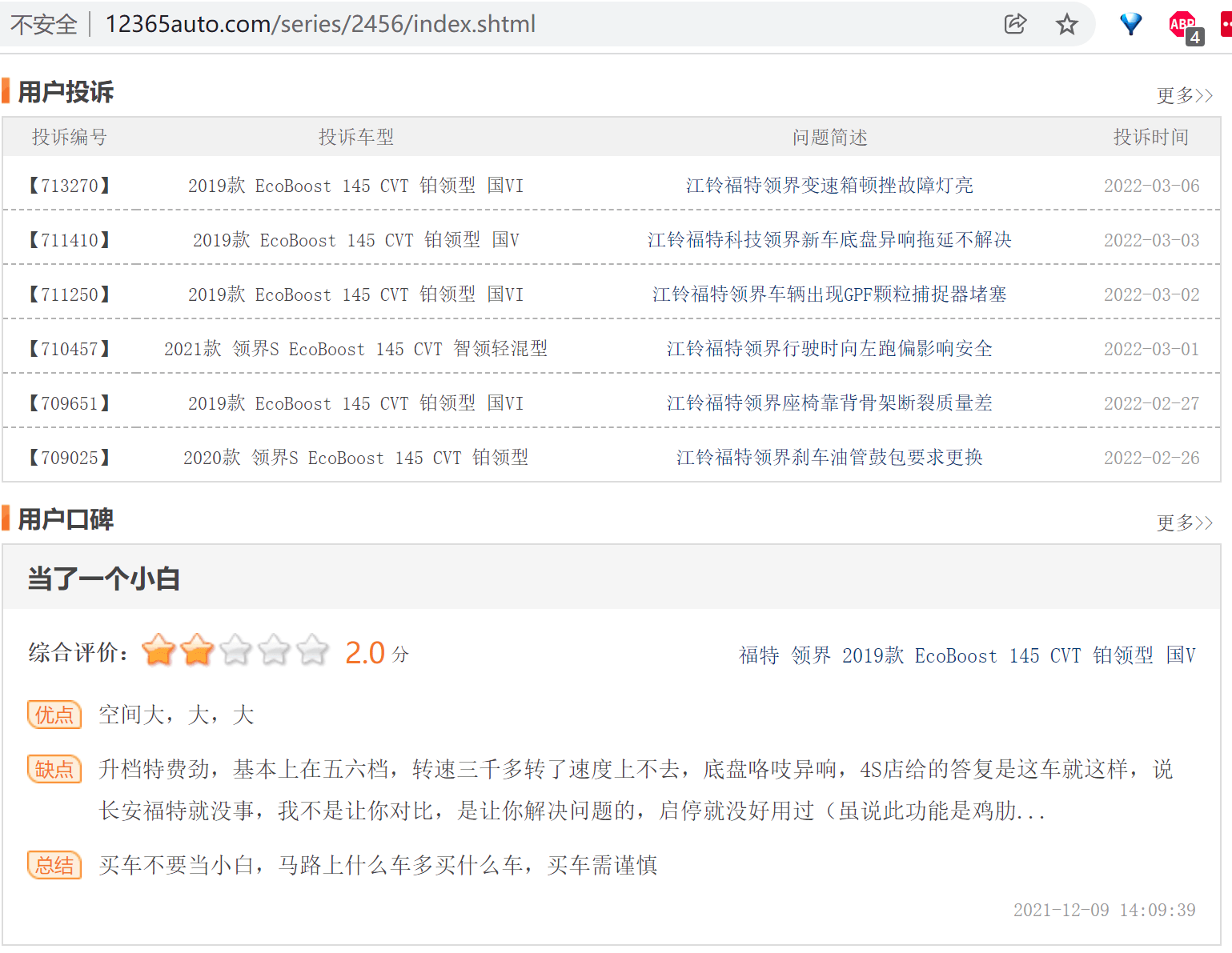The width and height of the screenshot is (1232, 953).
Task: Open complaint number 709025
Action: [70, 458]
